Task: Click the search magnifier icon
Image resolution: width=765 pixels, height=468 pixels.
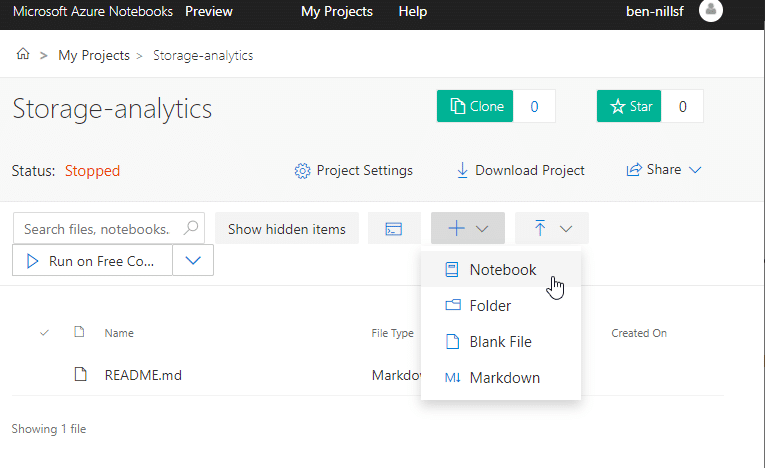Action: [191, 228]
